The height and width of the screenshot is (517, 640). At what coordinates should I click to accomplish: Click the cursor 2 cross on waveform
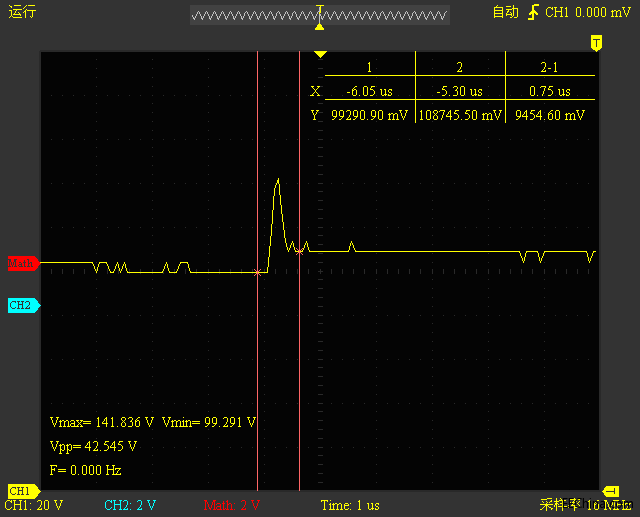(x=300, y=252)
